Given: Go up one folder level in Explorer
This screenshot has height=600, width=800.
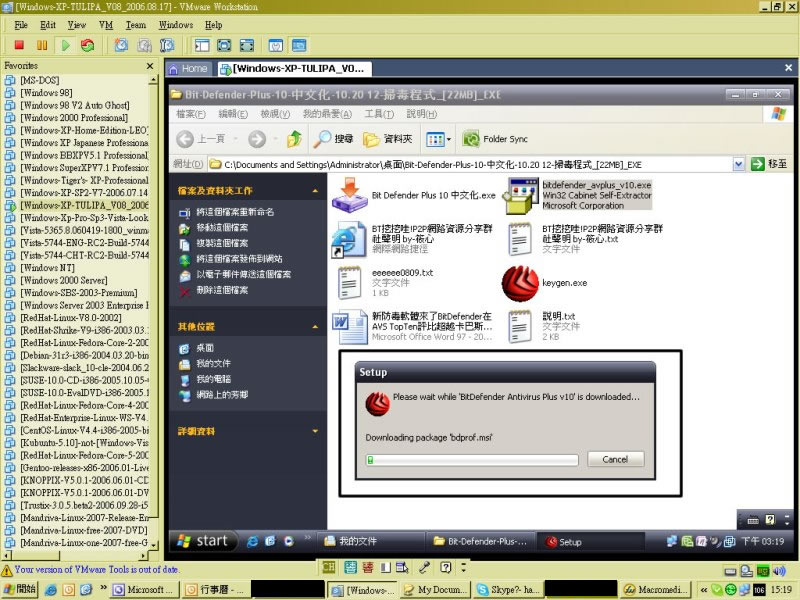Looking at the screenshot, I should click(x=294, y=139).
